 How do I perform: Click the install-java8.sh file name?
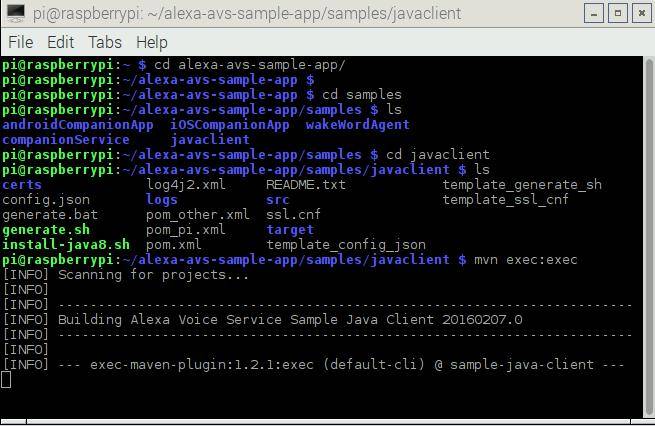pyautogui.click(x=66, y=245)
